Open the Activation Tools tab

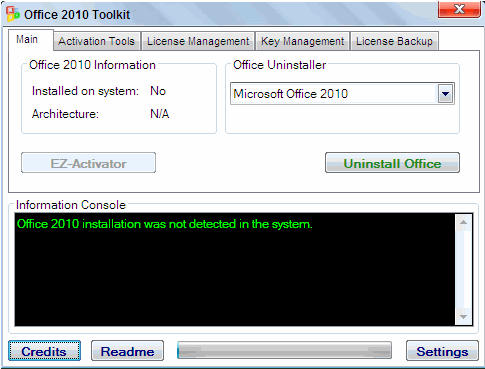(x=96, y=41)
